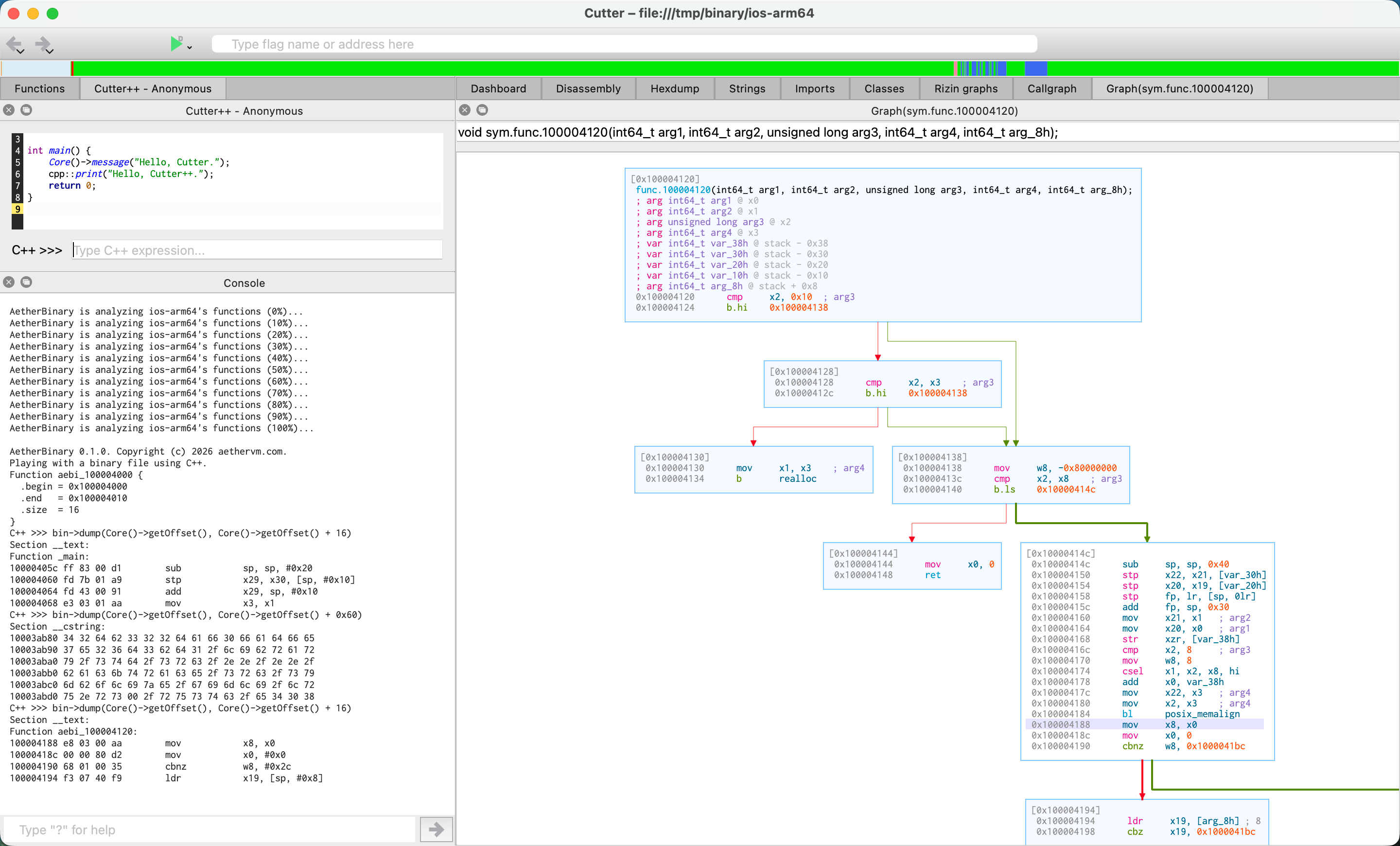1400x846 pixels.
Task: Click the 'return 0;' line in code editor
Action: click(72, 185)
